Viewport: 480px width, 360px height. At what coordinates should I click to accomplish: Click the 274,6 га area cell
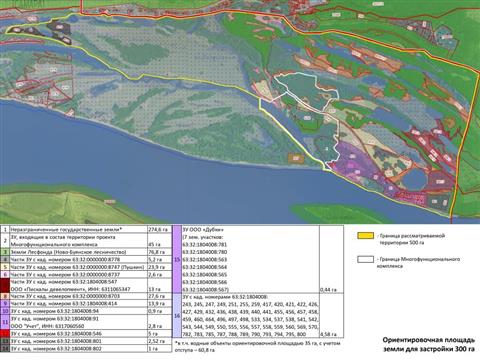point(159,230)
